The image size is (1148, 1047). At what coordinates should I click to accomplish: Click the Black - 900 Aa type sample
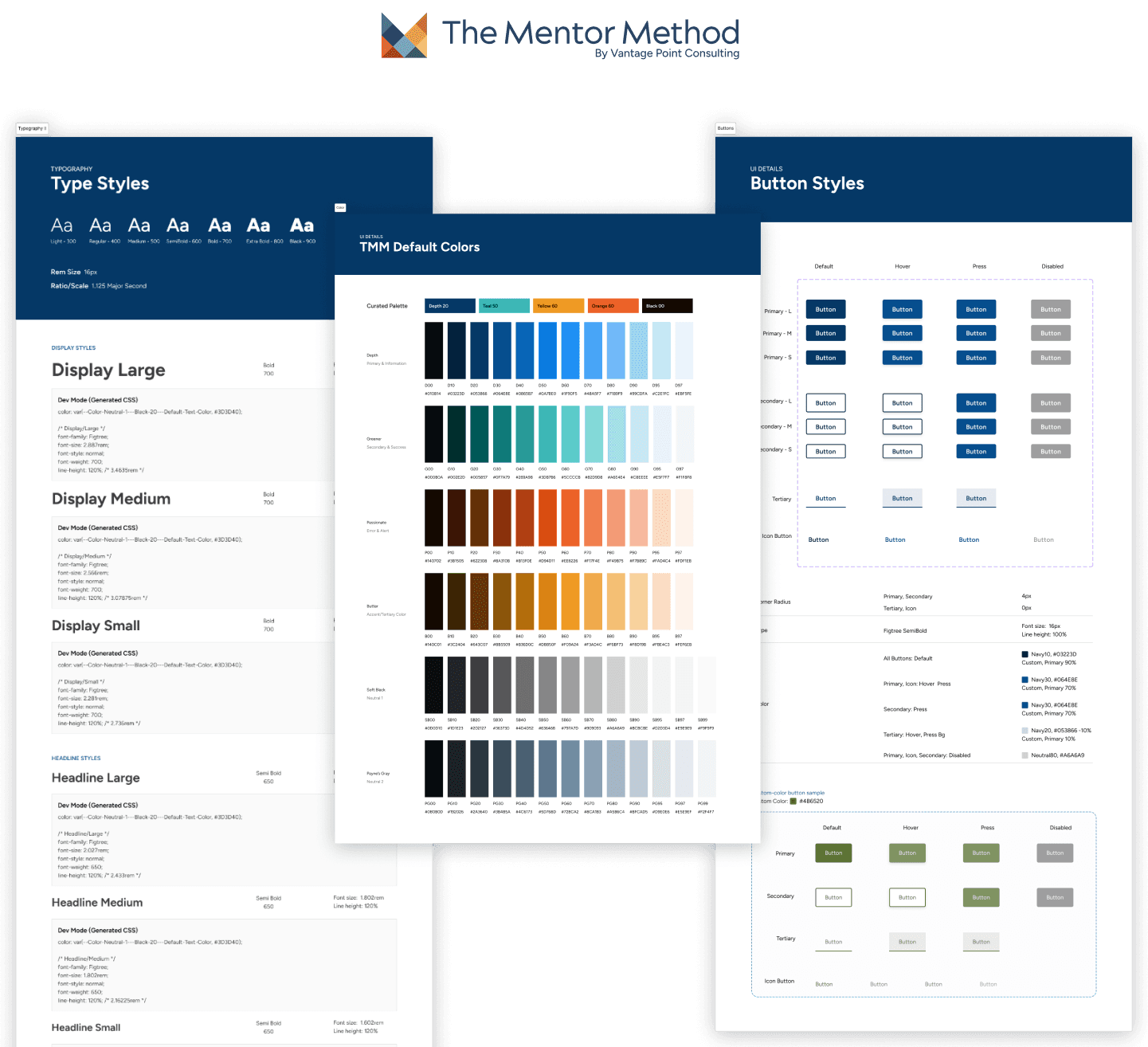(302, 225)
